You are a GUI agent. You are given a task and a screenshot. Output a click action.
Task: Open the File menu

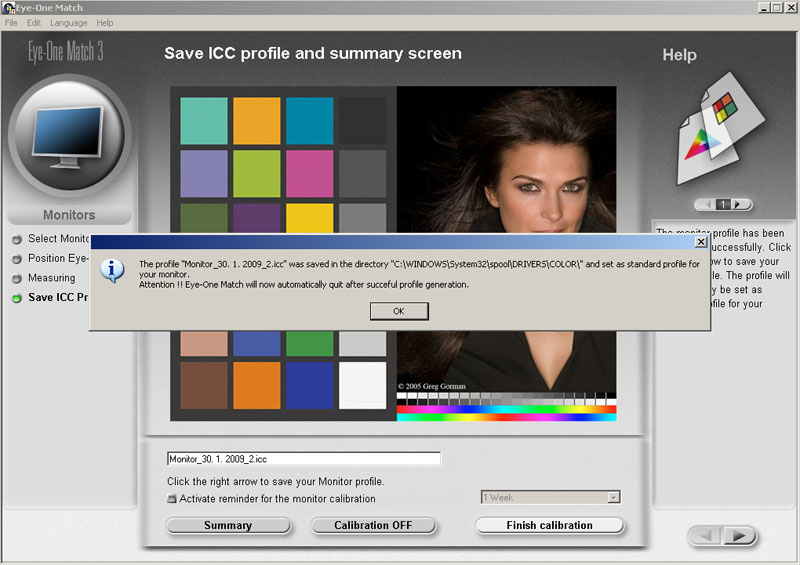tap(11, 23)
